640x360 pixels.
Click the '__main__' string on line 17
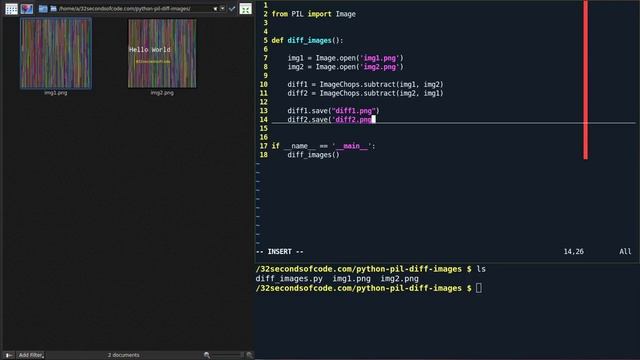(x=351, y=146)
